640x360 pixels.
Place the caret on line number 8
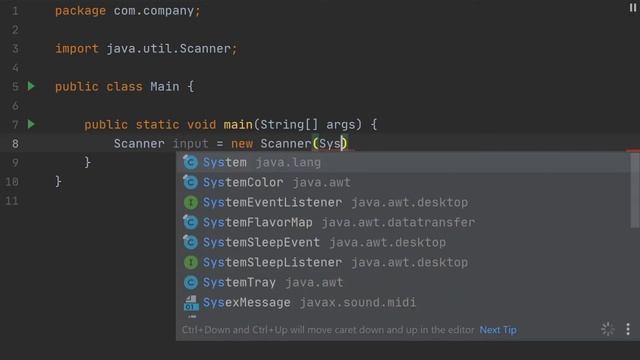(x=15, y=144)
